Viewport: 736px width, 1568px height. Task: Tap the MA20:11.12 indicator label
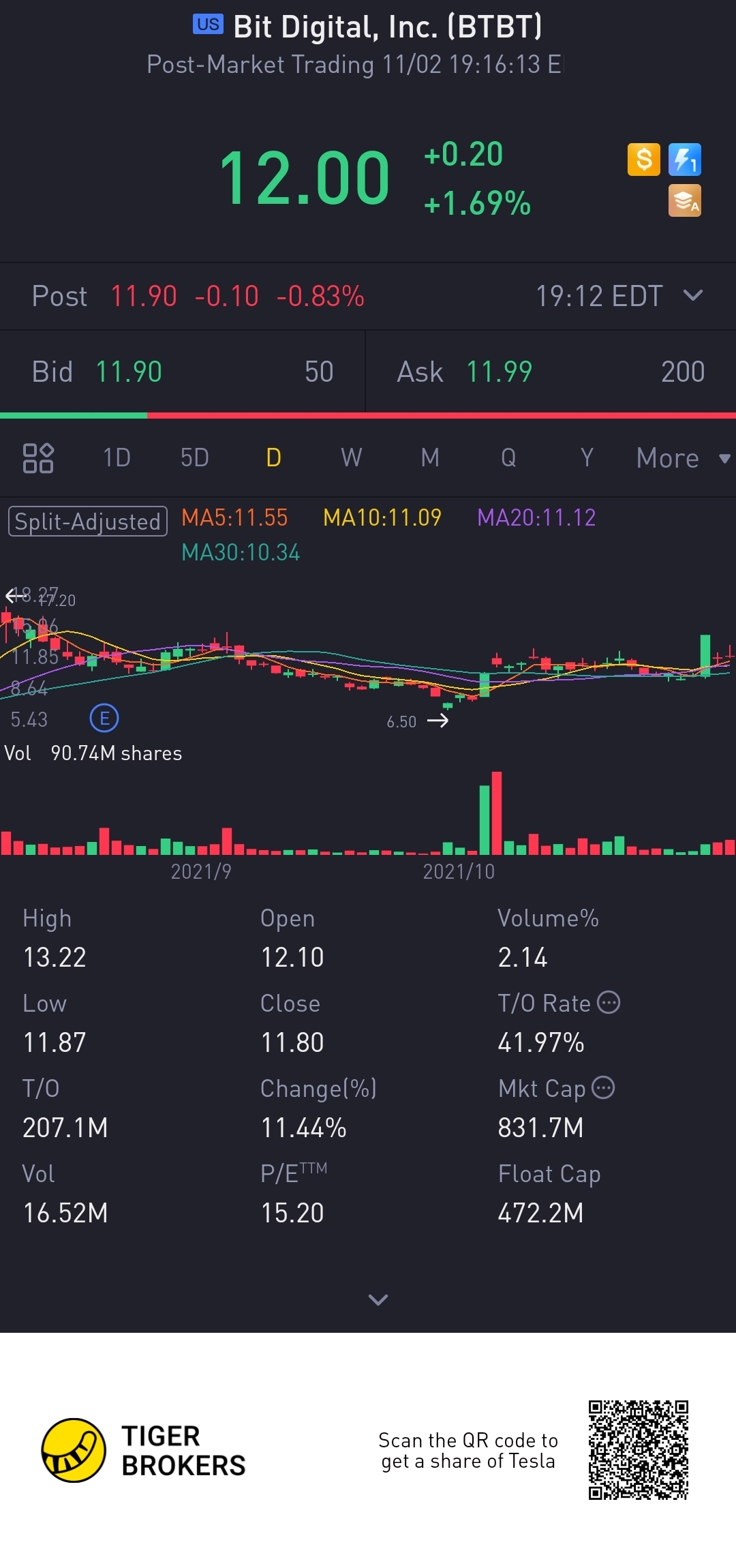pyautogui.click(x=536, y=517)
